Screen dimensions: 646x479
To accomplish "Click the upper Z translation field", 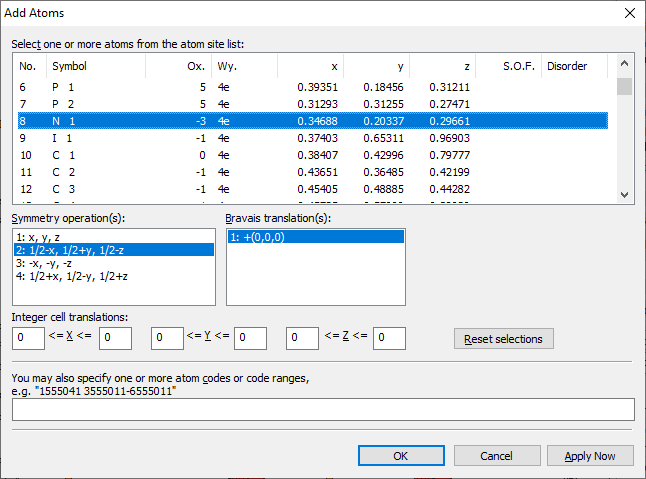I will click(x=389, y=339).
